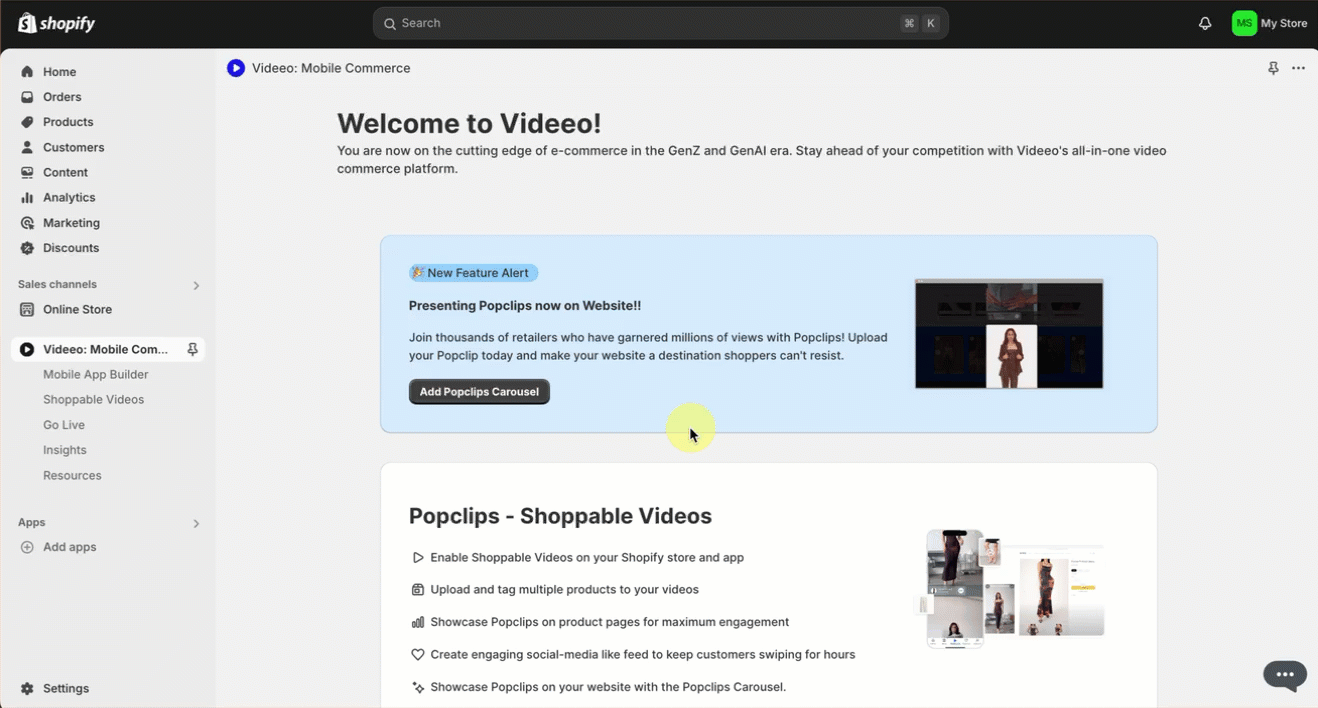Click the Add apps plus icon
Viewport: 1318px width, 708px height.
(x=27, y=547)
